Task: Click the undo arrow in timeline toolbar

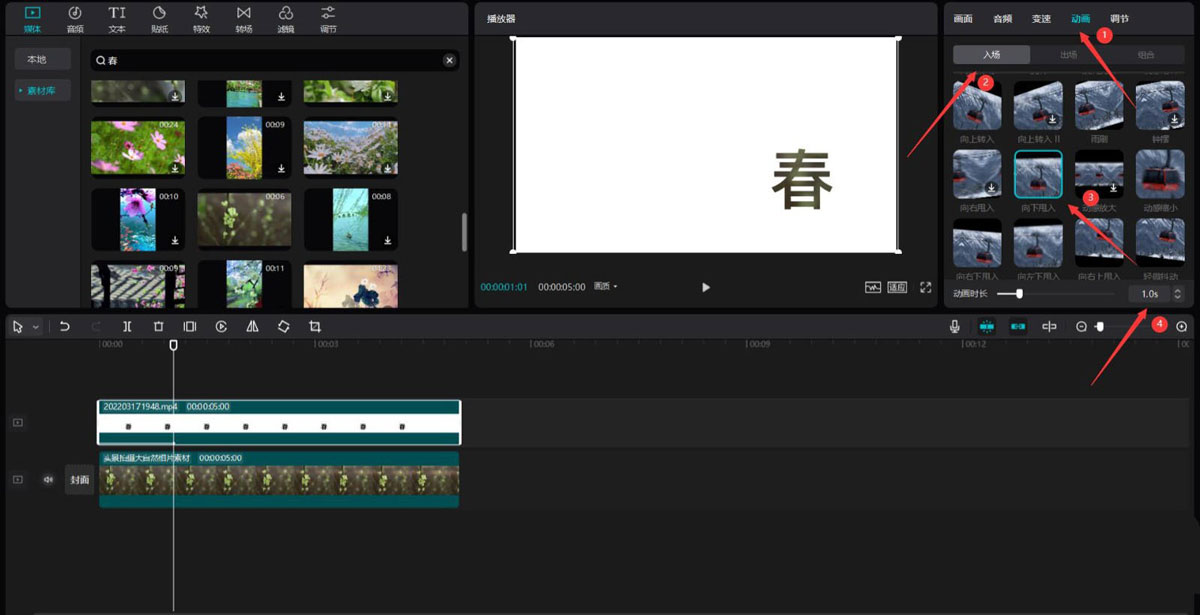Action: point(64,326)
